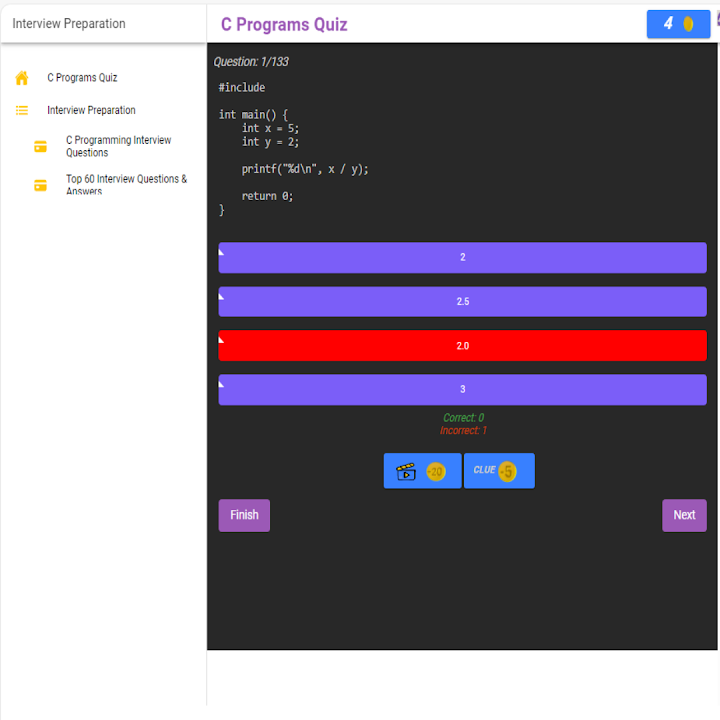The image size is (720, 720).
Task: Click the card icon next to C Programming Interview Questions
Action: pyautogui.click(x=41, y=147)
